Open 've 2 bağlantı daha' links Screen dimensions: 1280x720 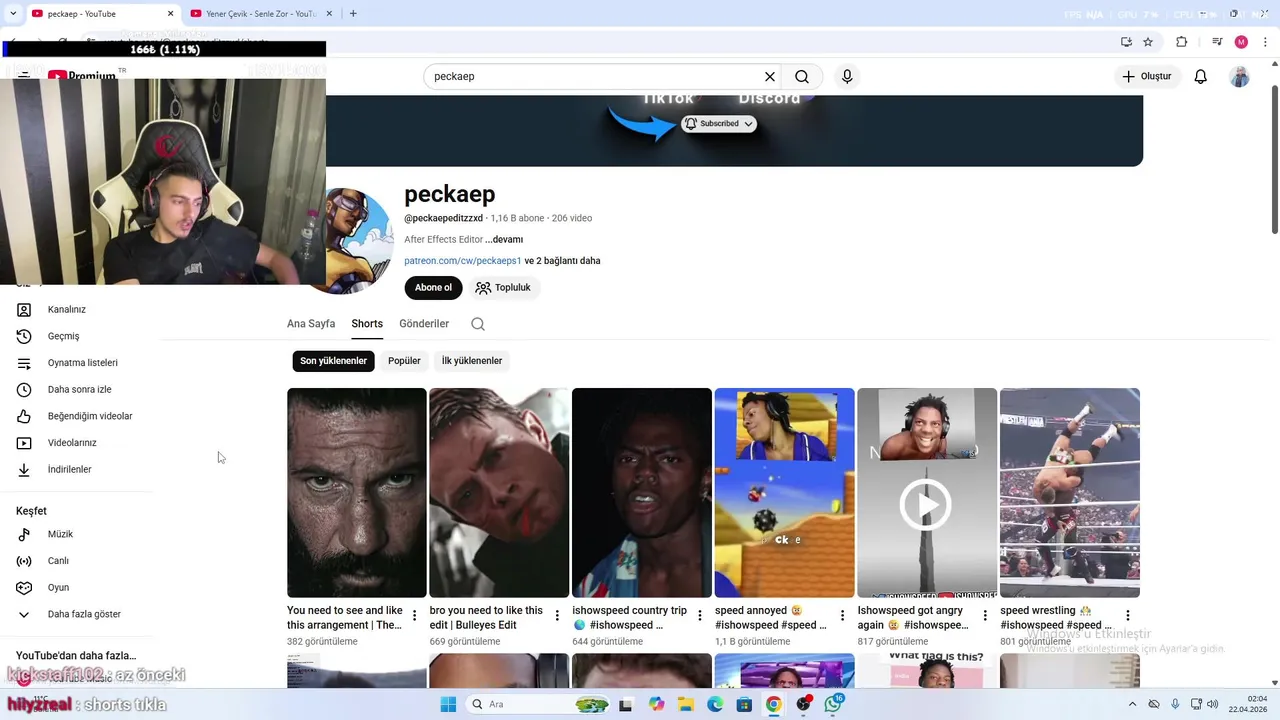tap(562, 261)
